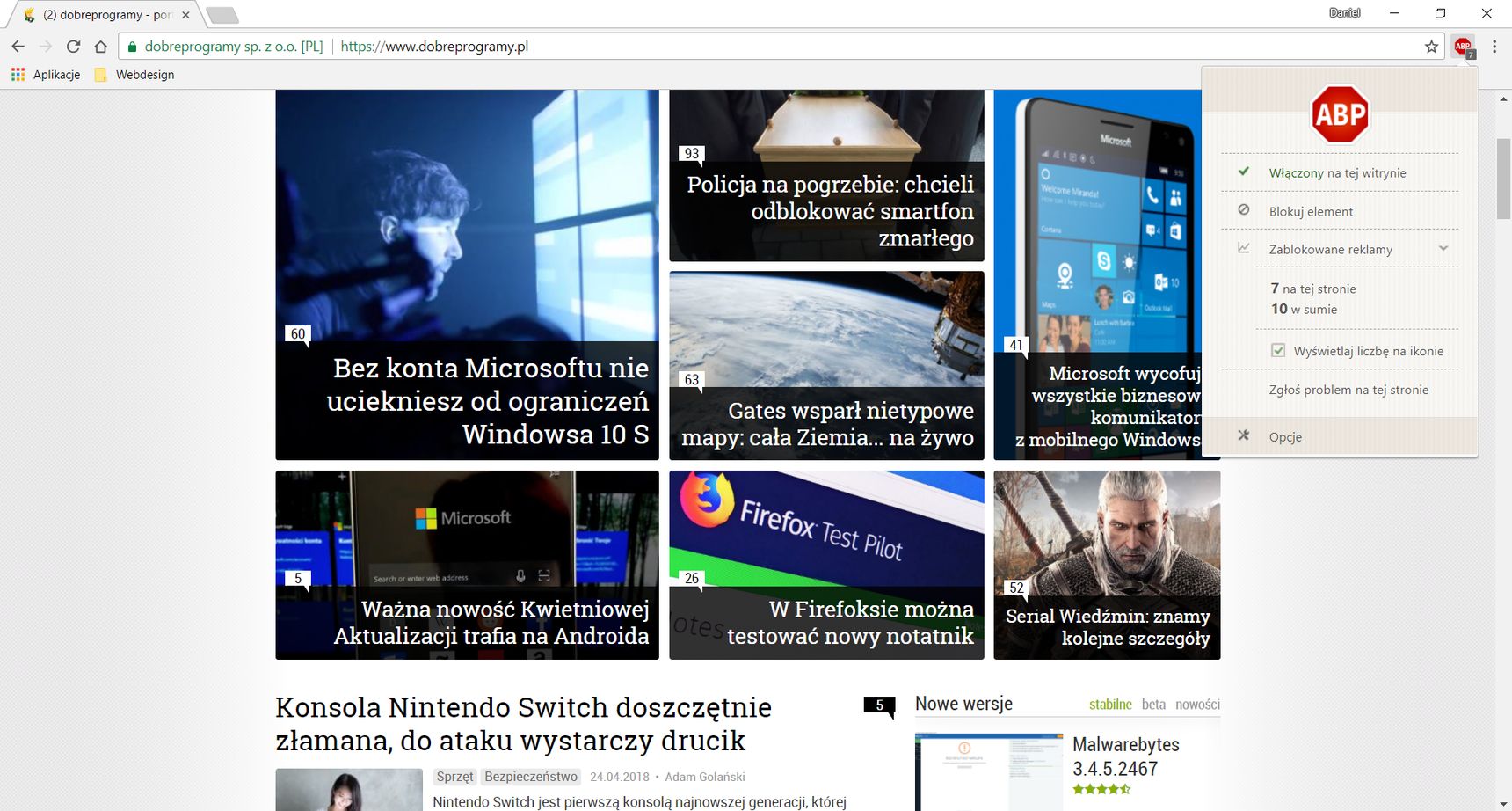Click the comment count 93 badge
Viewport: 1512px width, 811px height.
(692, 154)
